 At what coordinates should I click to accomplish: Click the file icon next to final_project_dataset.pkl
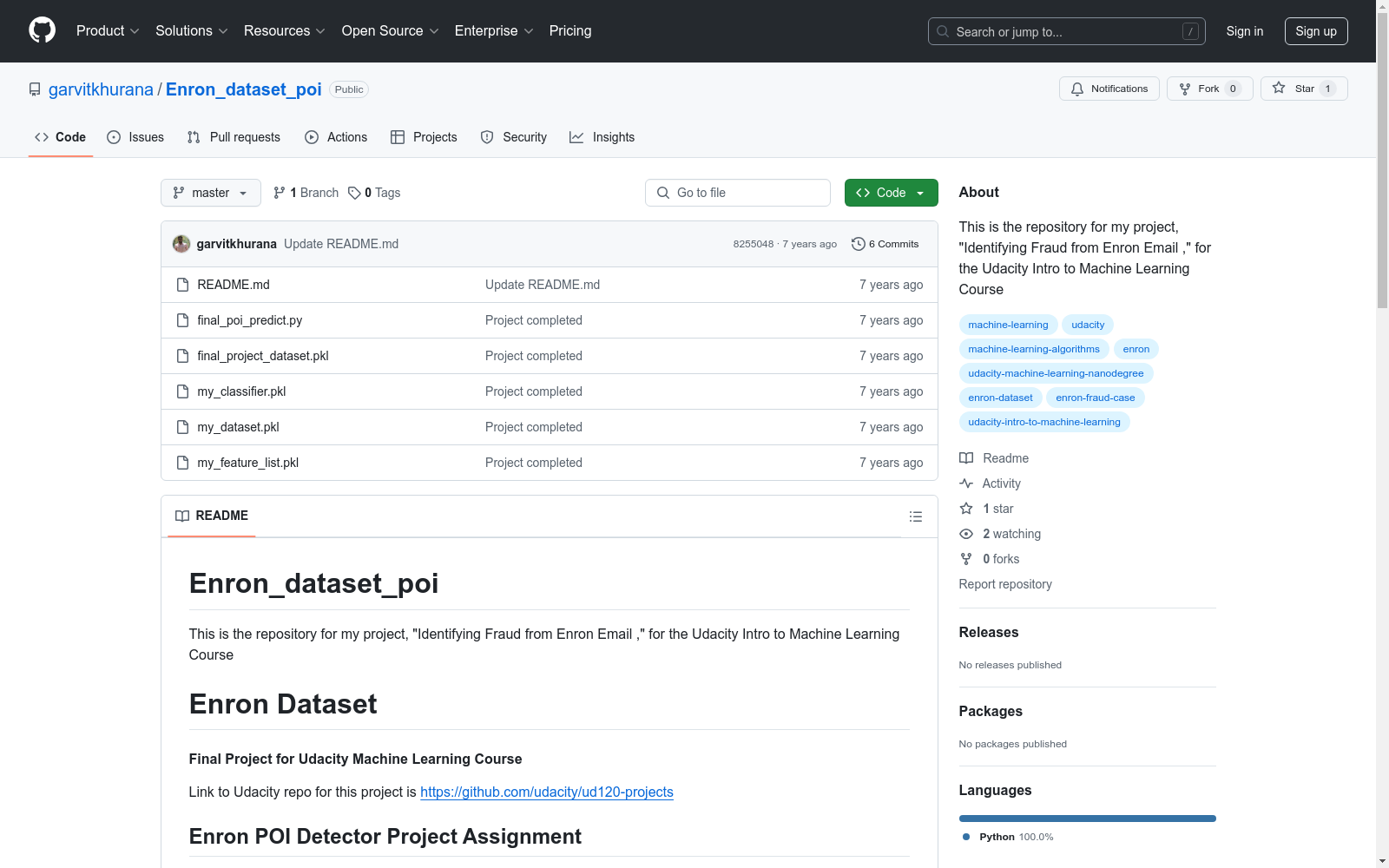coord(182,356)
